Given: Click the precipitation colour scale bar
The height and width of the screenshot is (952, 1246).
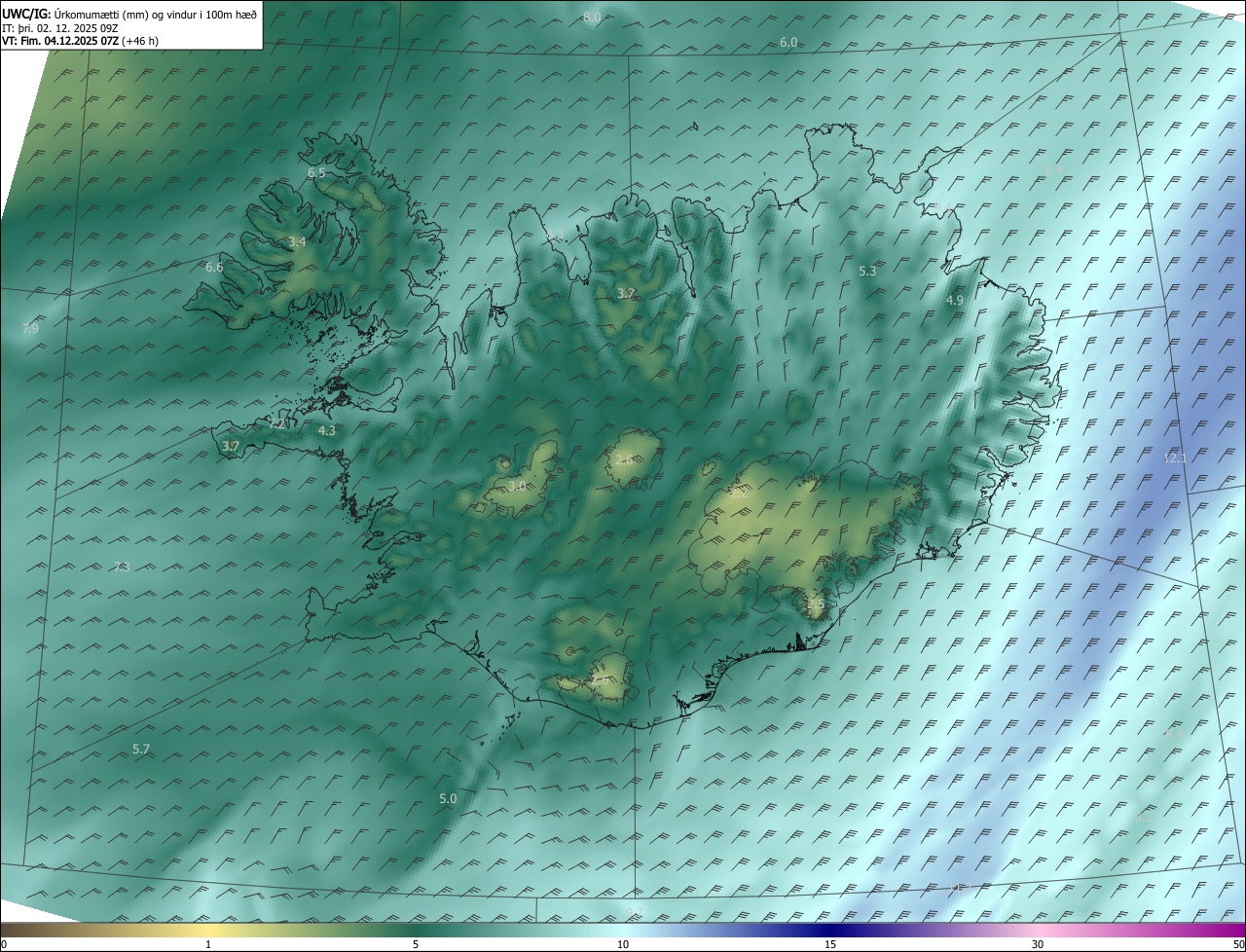Looking at the screenshot, I should [x=623, y=930].
